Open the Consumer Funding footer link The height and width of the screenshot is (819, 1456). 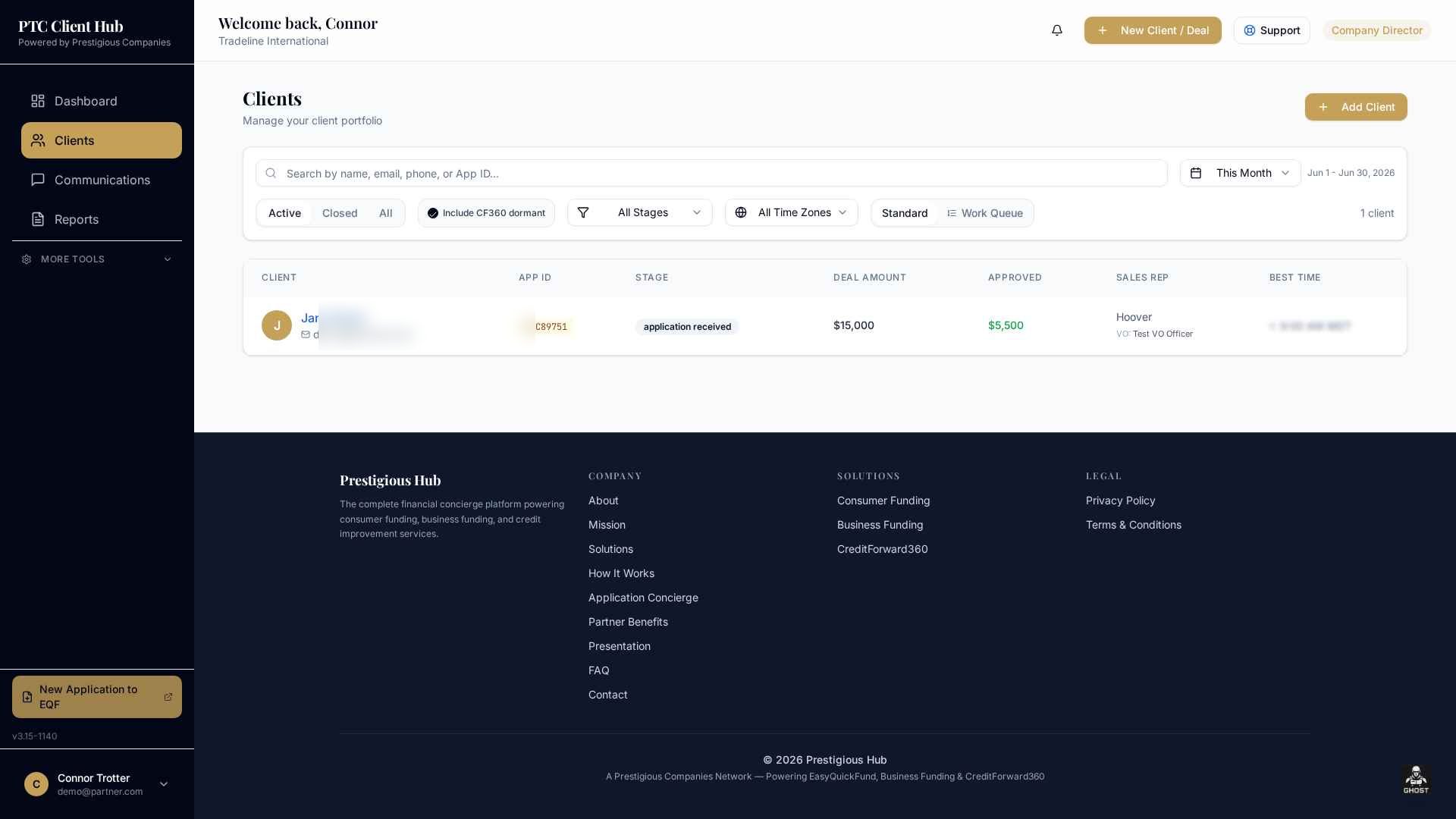(883, 500)
